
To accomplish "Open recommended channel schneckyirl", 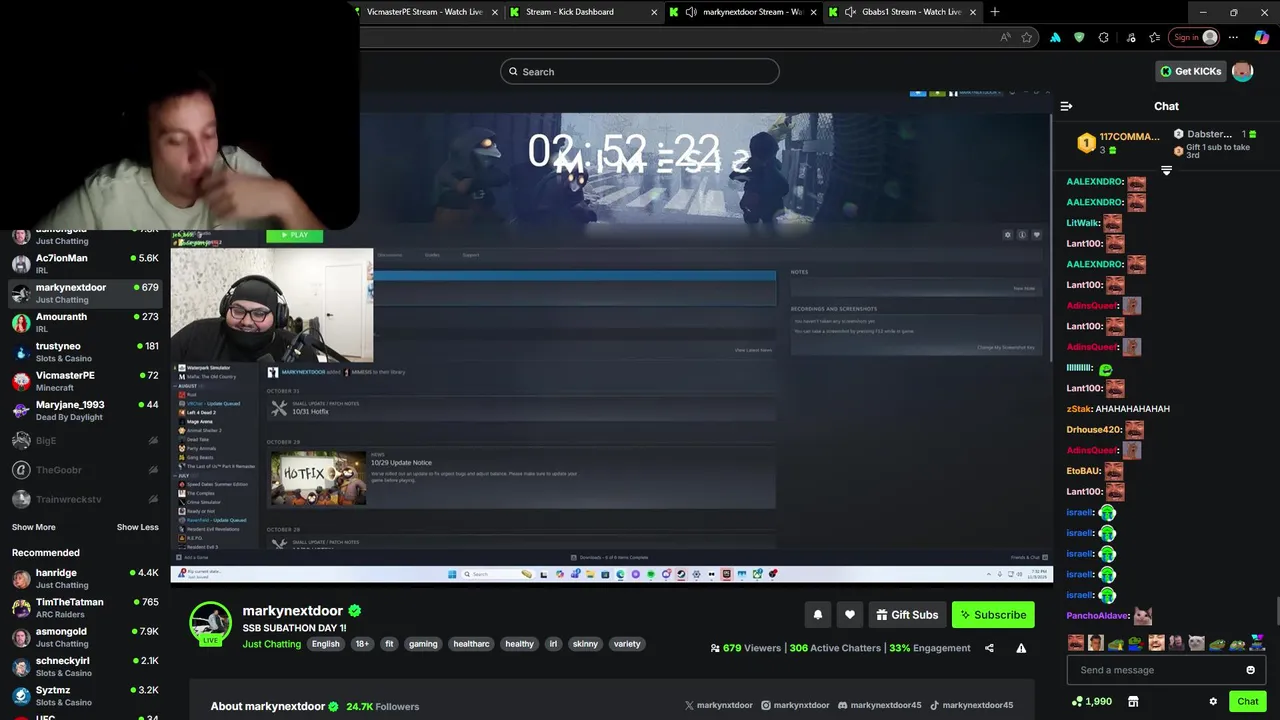I will click(x=85, y=666).
